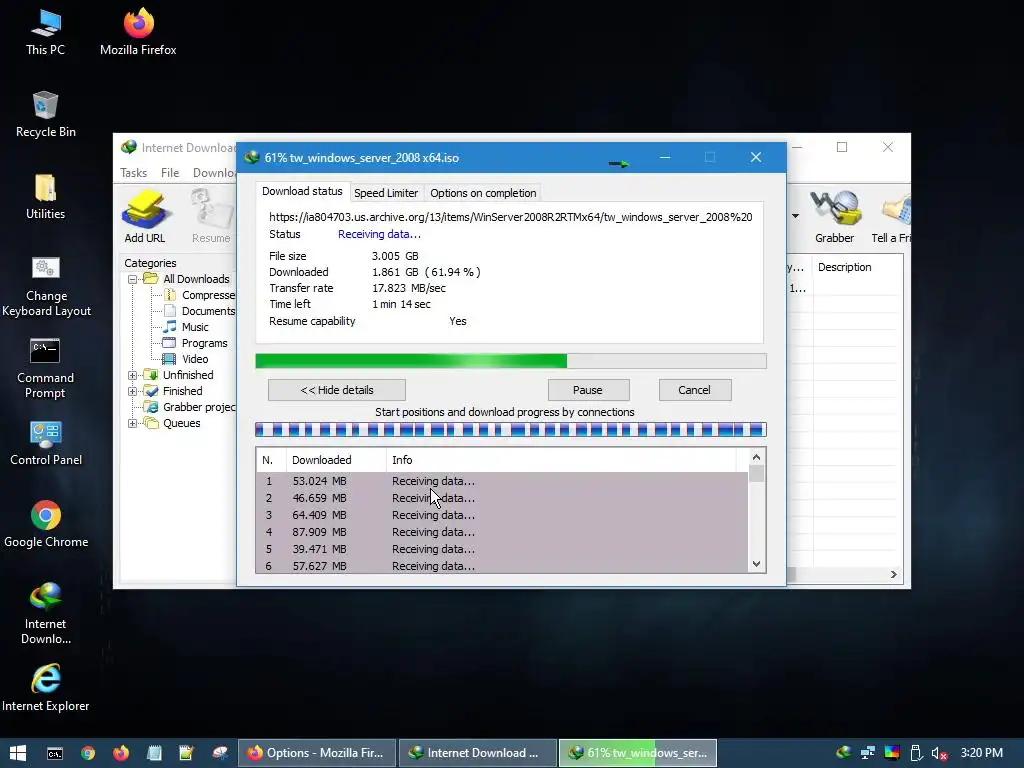
Task: Click the 61% tw_windows_server taskbar button
Action: [638, 753]
